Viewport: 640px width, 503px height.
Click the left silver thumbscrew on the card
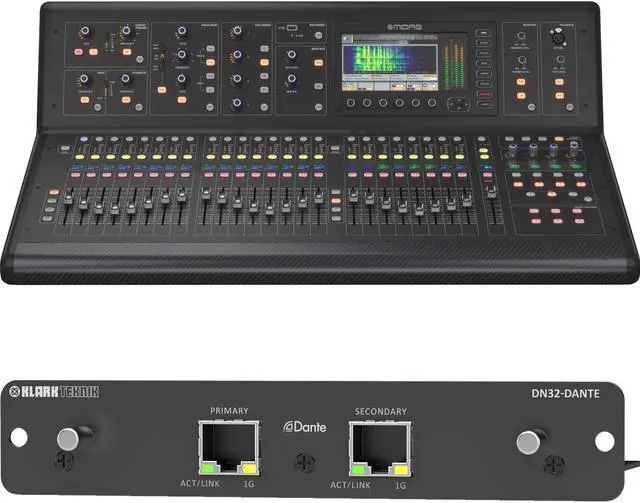tap(68, 439)
